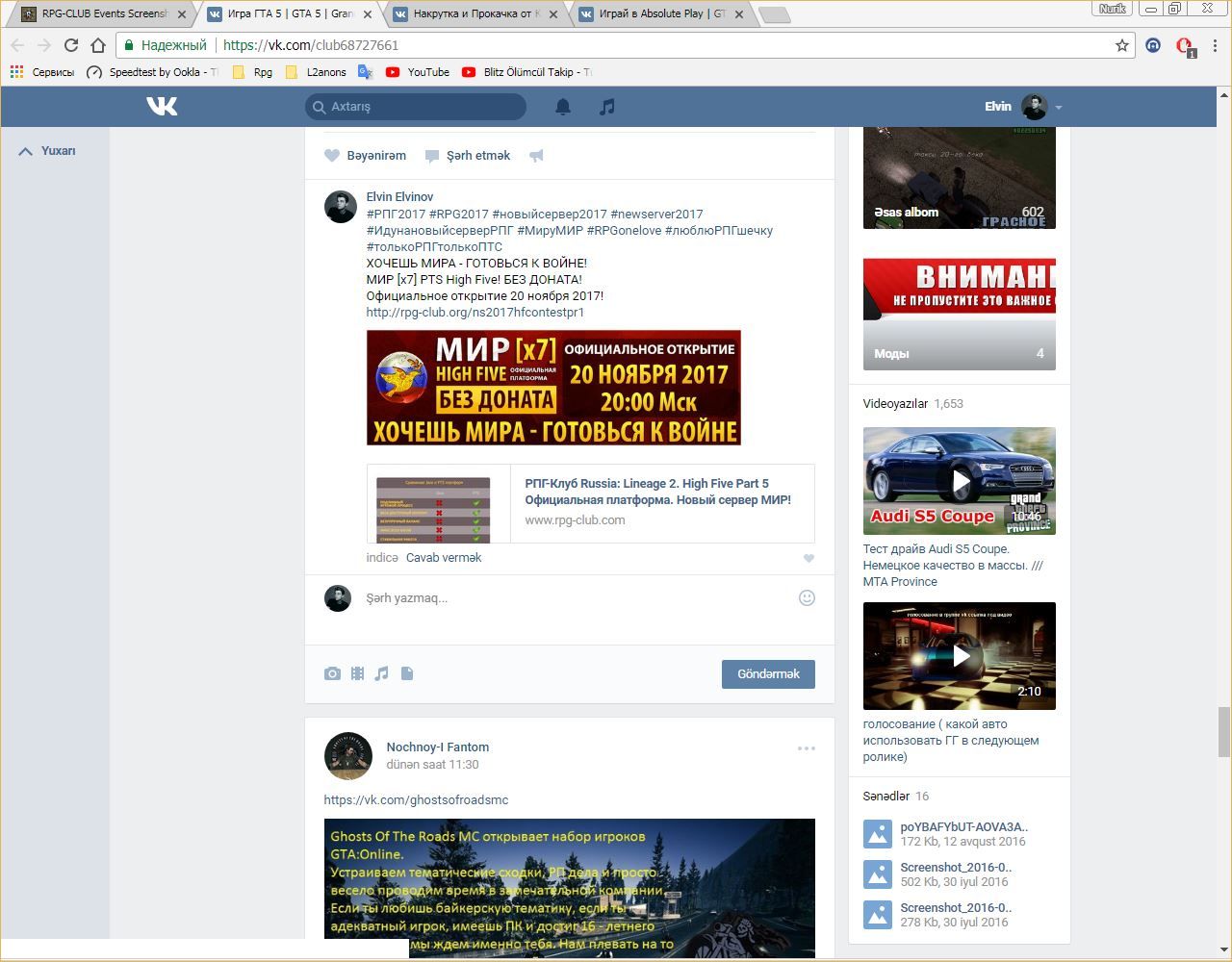
Task: Open the Ghosts Of The Roads MC image
Action: tap(570, 888)
